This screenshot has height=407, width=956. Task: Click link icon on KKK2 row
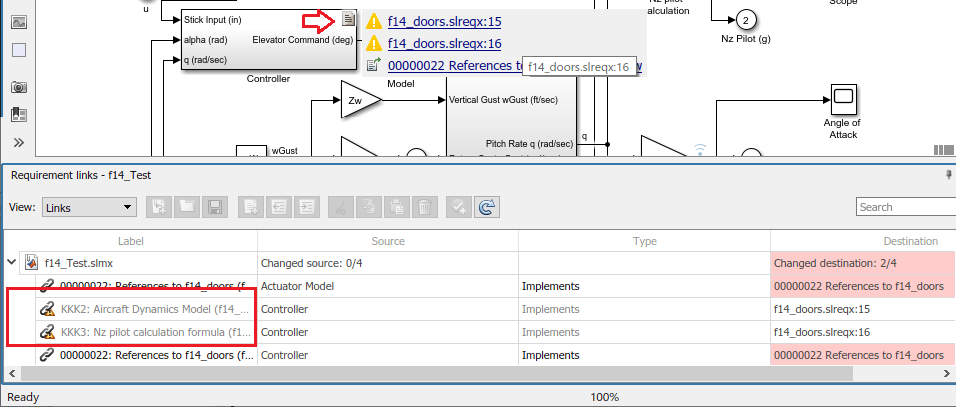click(47, 310)
